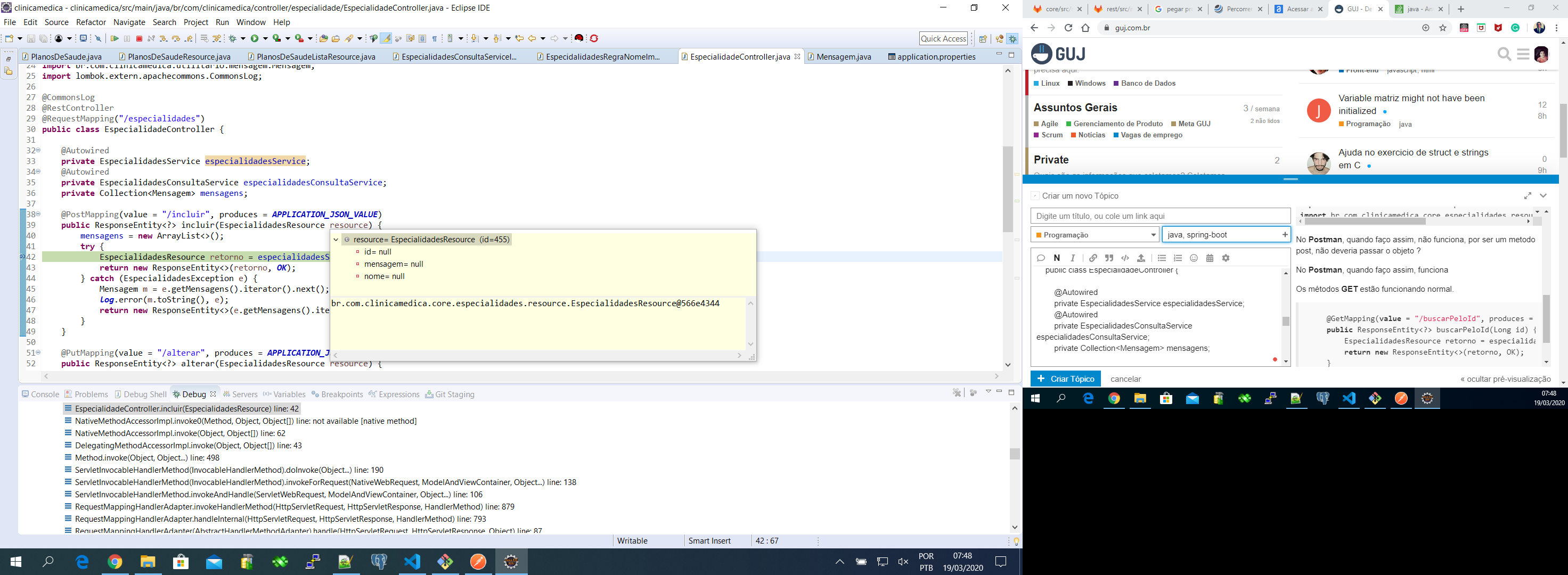Click the search magnifier on GUJ header
Screen dimensions: 1568x575
point(1505,54)
